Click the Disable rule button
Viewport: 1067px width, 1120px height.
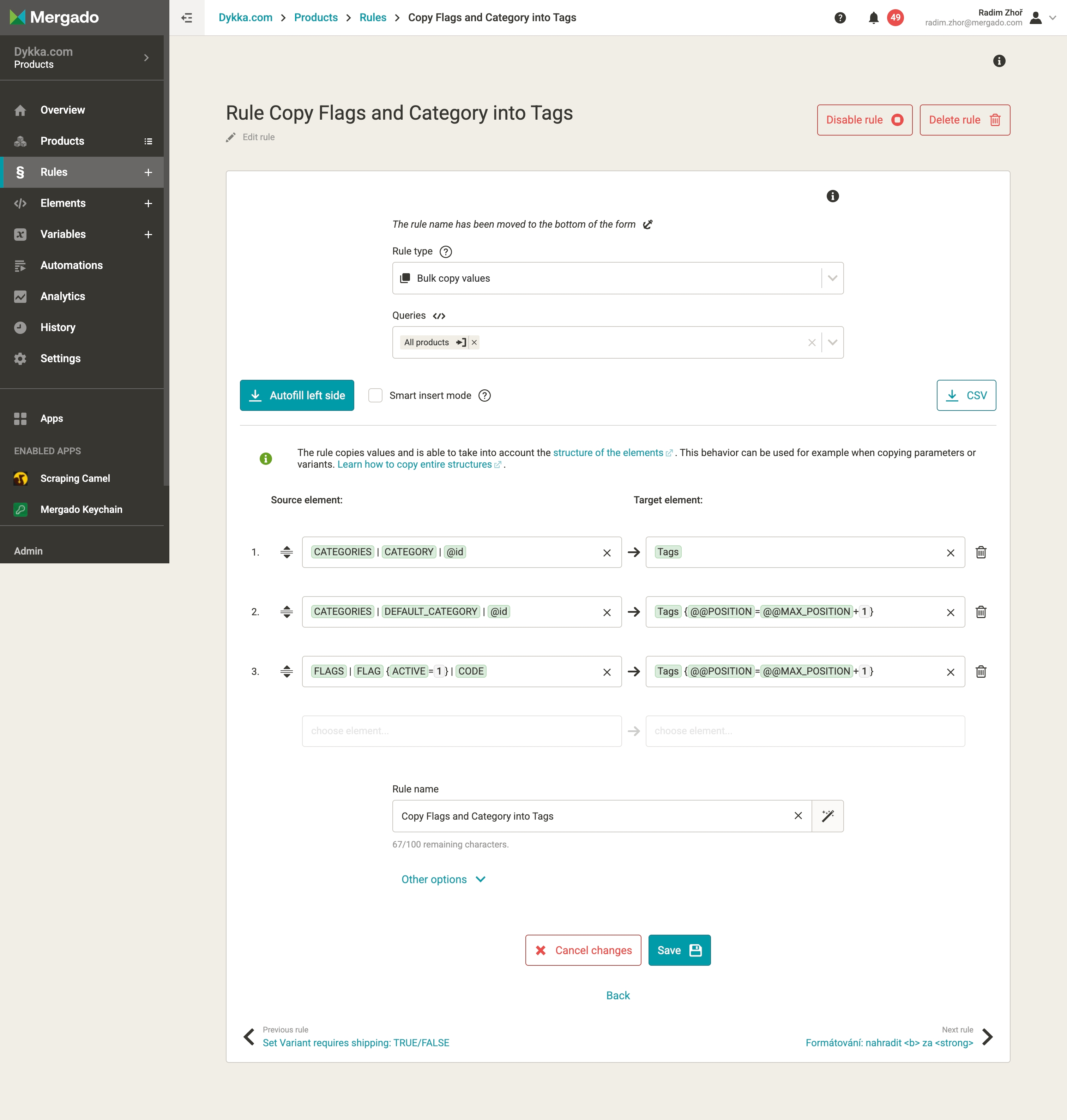[x=864, y=120]
